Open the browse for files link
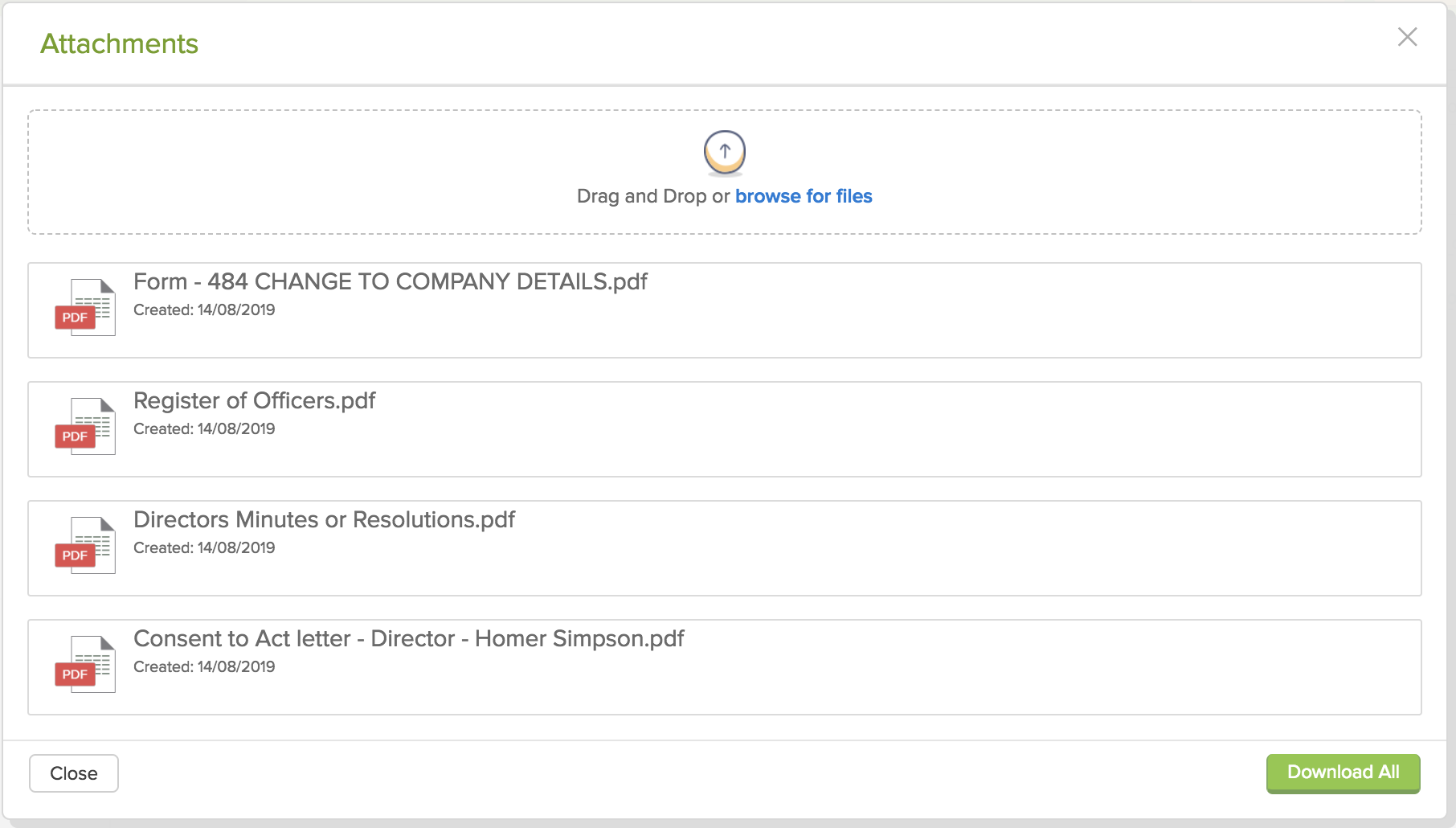1456x828 pixels. (x=804, y=196)
